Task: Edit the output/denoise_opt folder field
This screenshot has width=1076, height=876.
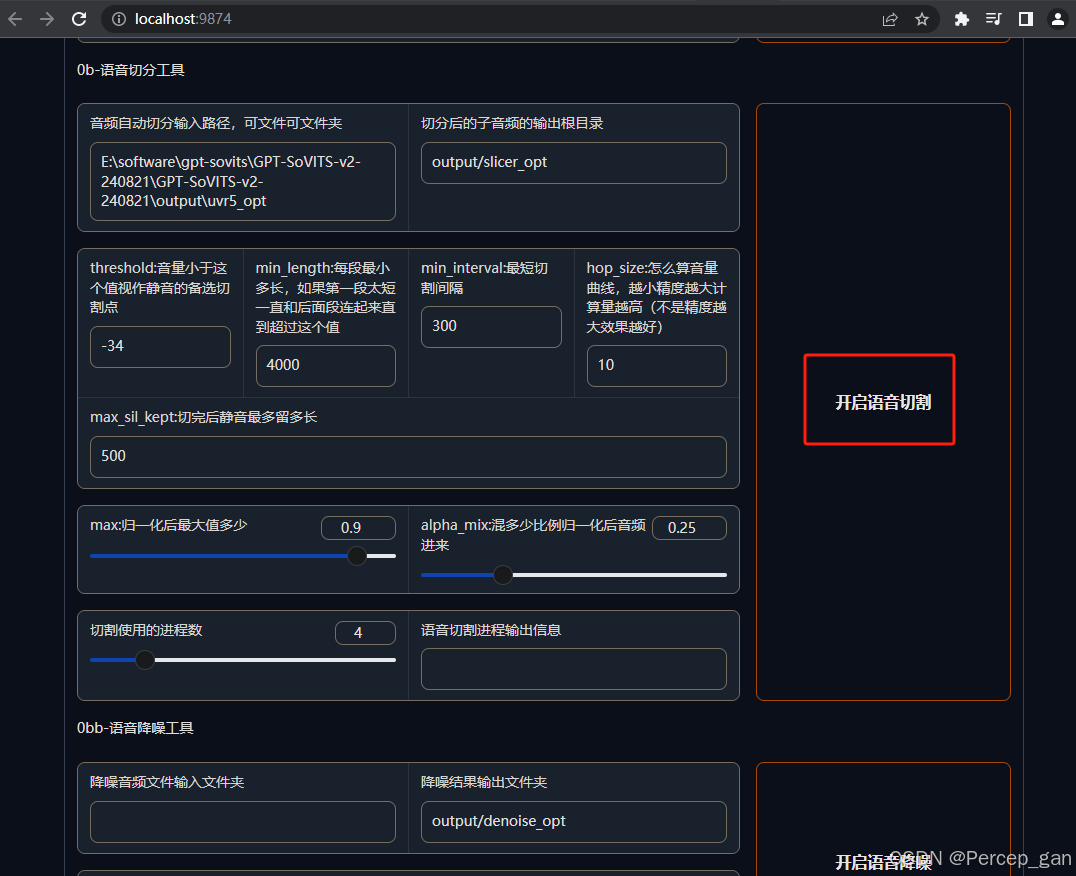Action: (x=574, y=822)
